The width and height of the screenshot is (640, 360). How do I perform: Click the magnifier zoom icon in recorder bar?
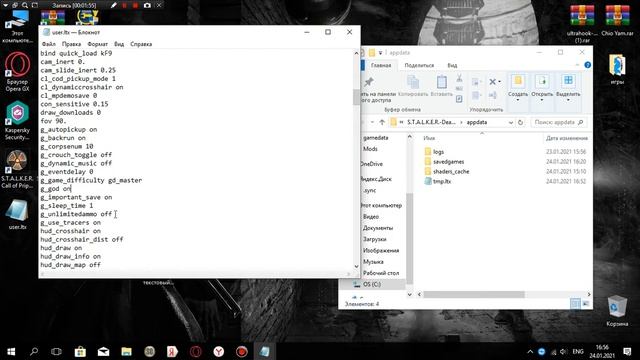click(24, 5)
